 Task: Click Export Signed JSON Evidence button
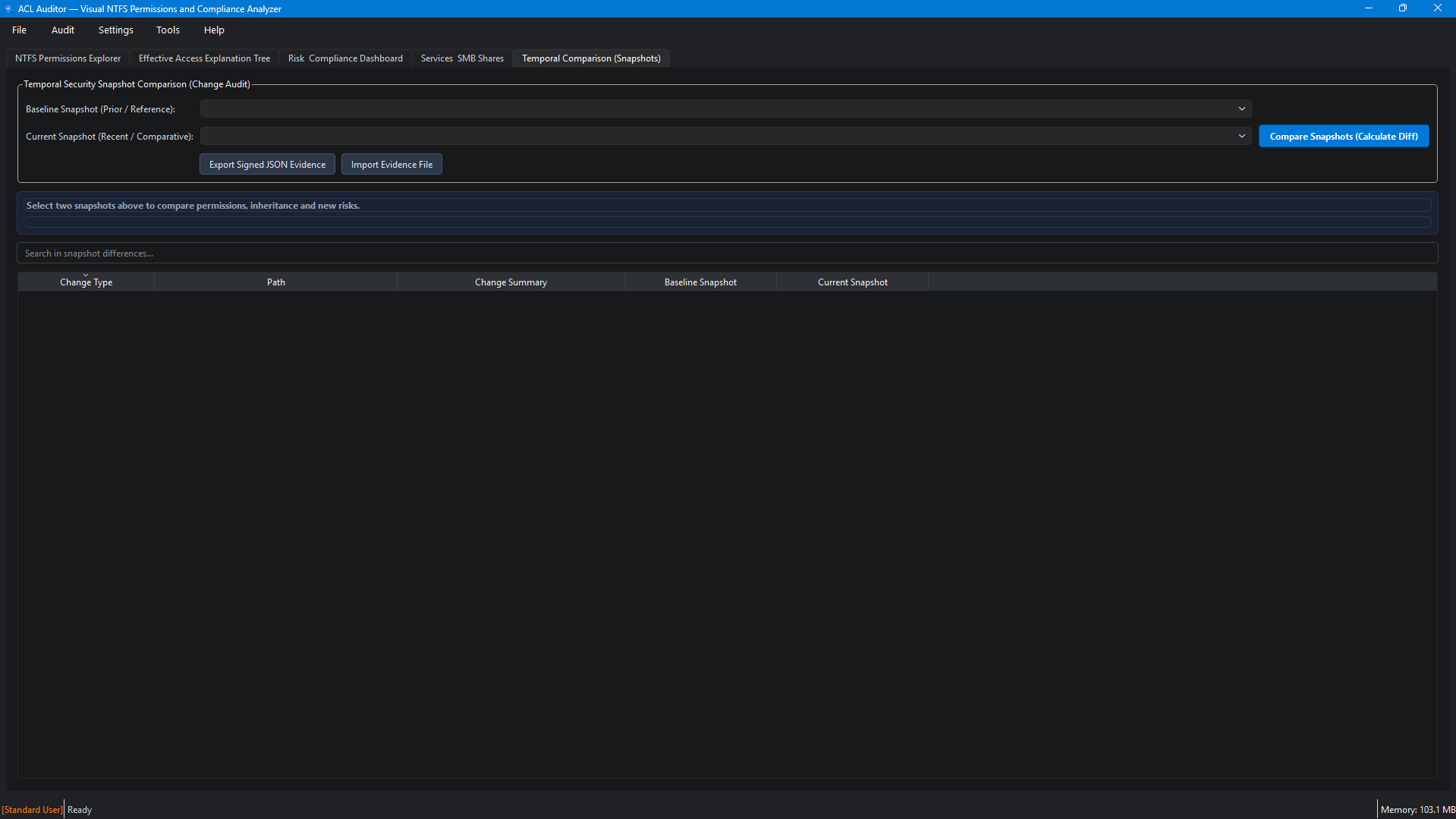pyautogui.click(x=267, y=164)
